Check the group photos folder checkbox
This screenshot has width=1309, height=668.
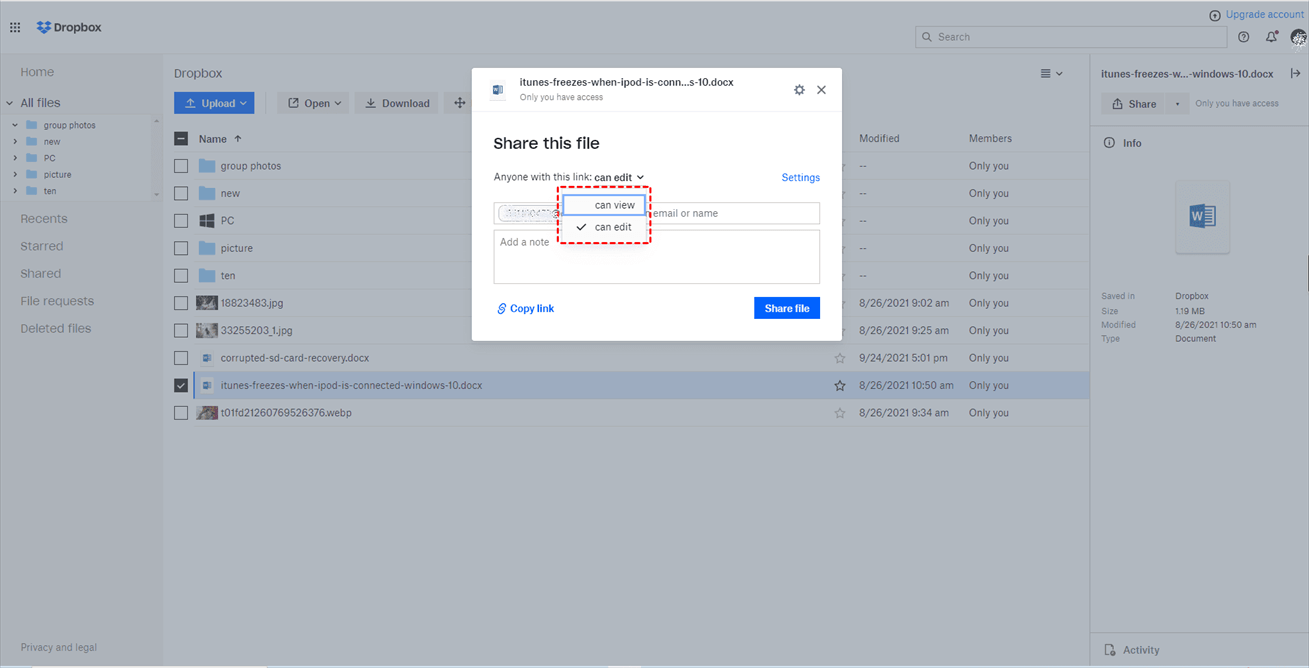pyautogui.click(x=181, y=166)
